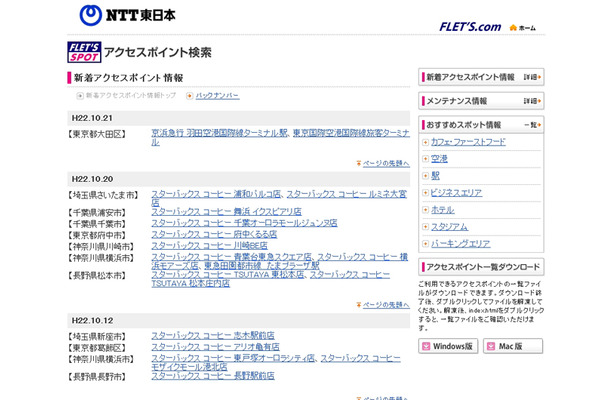Click the download icon on Windows版 button

(426, 346)
